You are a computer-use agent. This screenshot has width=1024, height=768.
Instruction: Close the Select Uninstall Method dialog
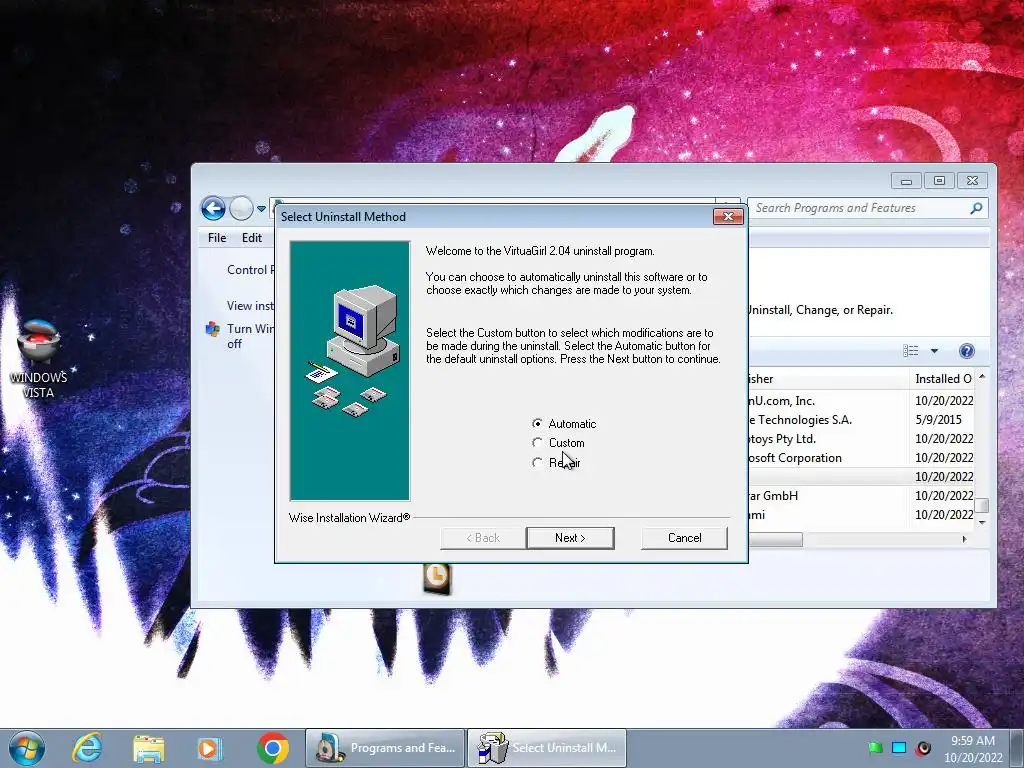pos(728,216)
